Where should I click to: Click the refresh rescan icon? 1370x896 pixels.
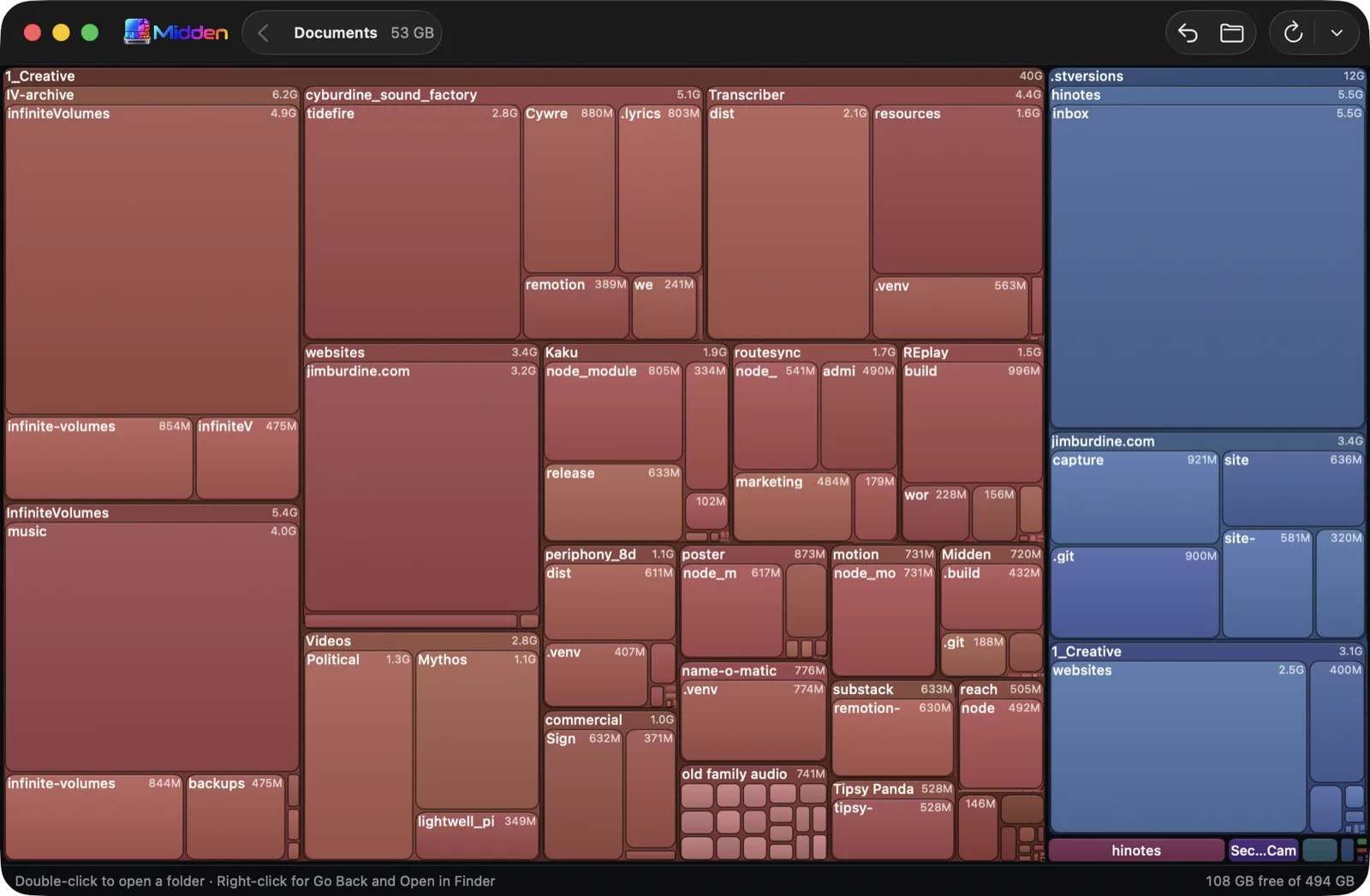1293,33
